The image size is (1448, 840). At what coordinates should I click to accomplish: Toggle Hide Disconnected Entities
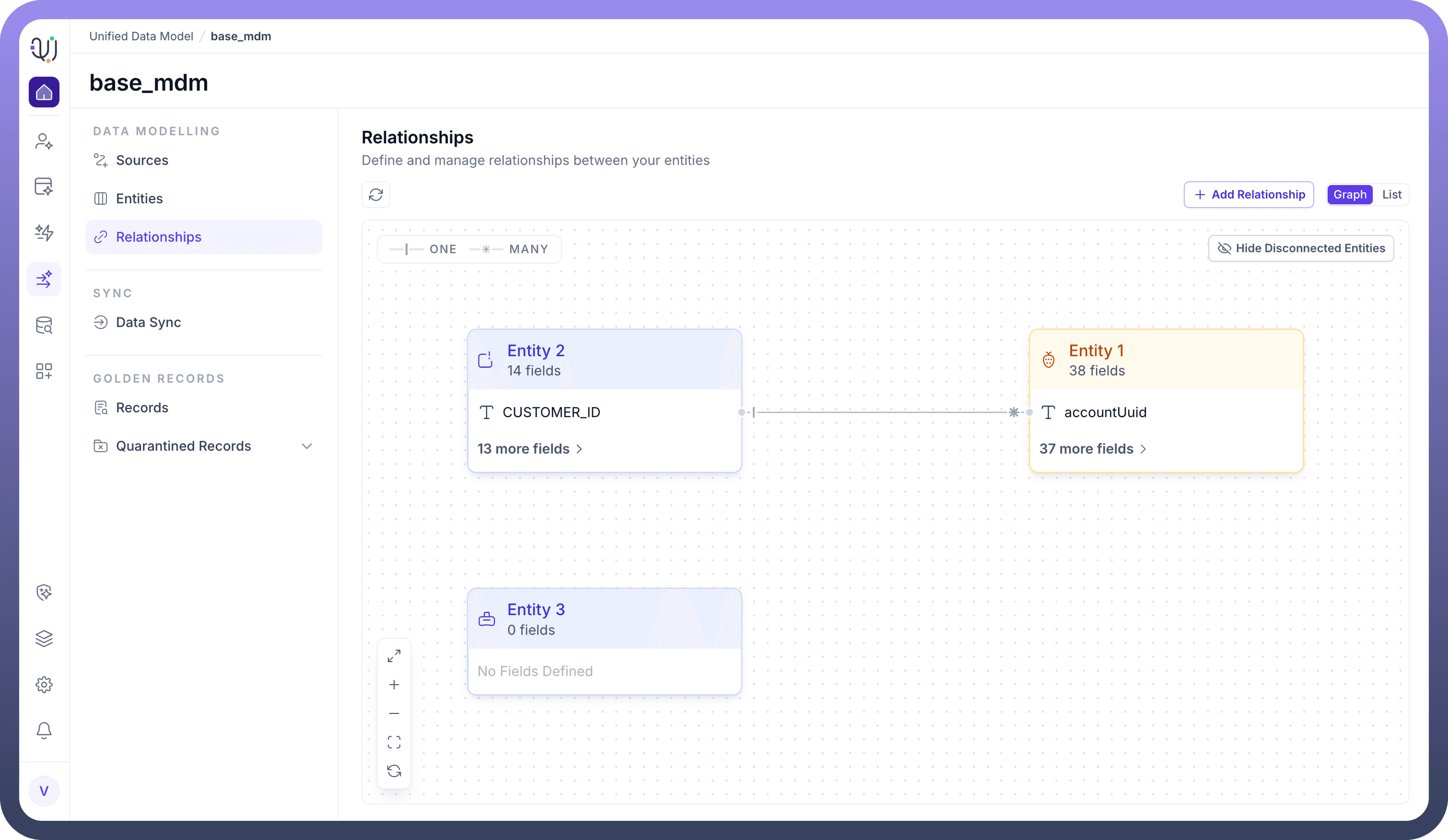(x=1301, y=248)
